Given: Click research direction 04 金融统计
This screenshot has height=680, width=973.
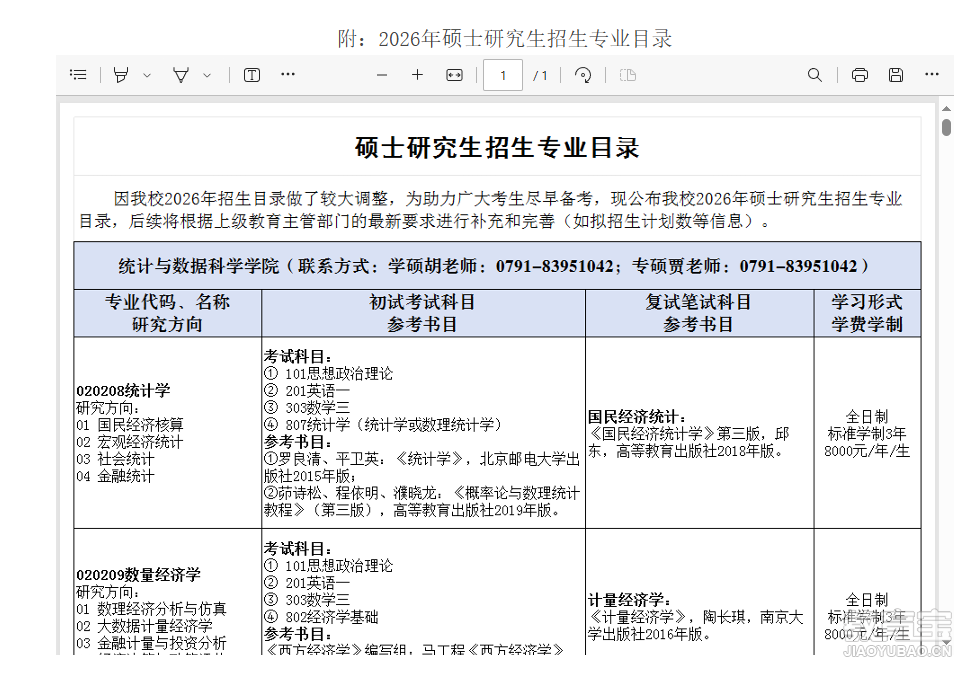Looking at the screenshot, I should [115, 476].
